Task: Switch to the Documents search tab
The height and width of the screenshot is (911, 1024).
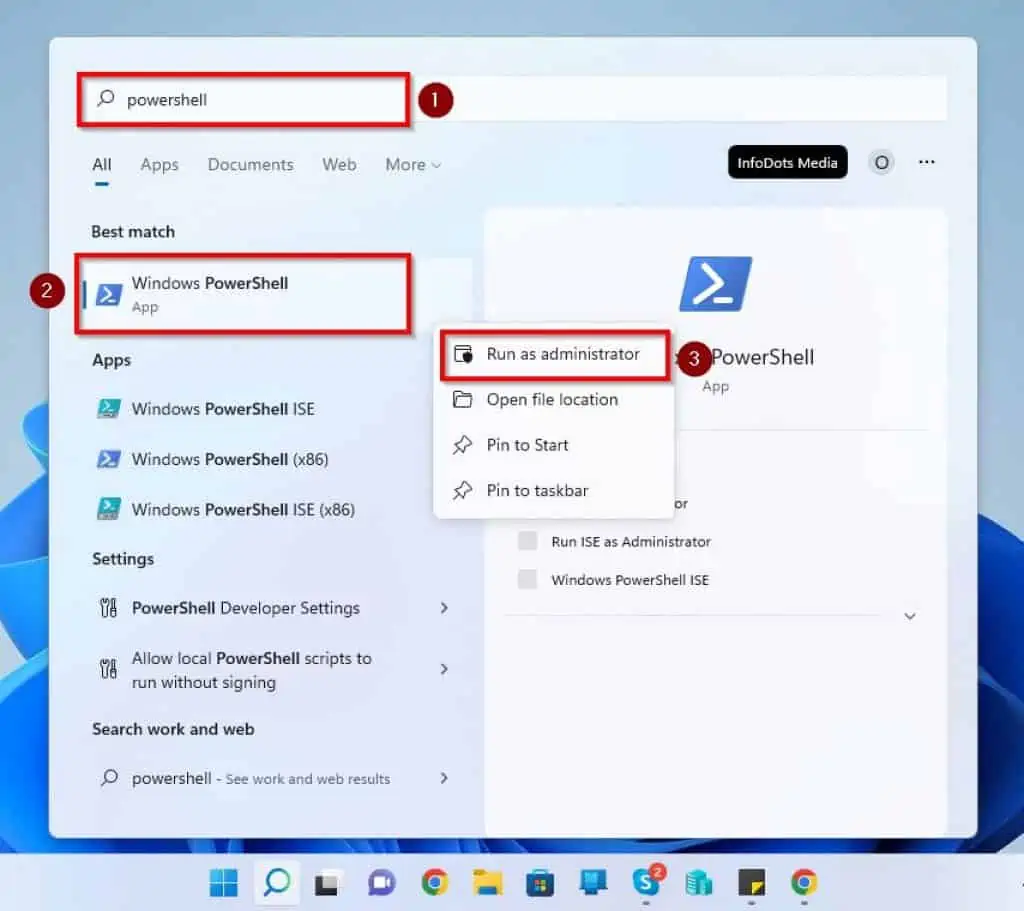Action: 250,165
